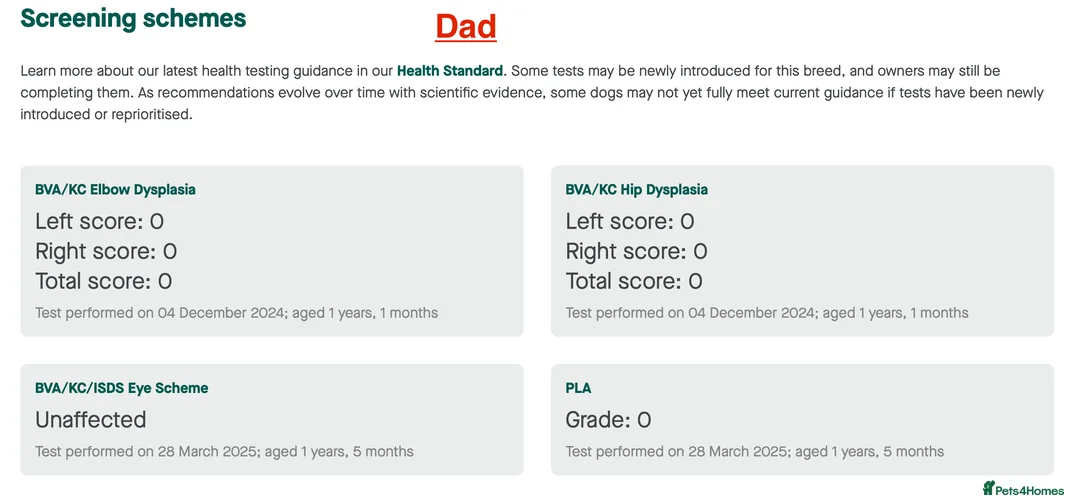The width and height of the screenshot is (1080, 504).
Task: Click the PLA card title
Action: coord(578,388)
